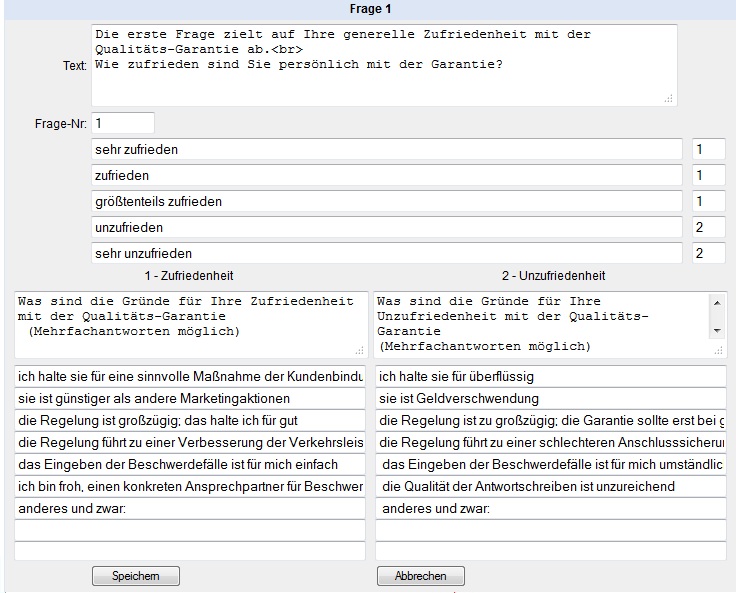The height and width of the screenshot is (593, 736).
Task: Edit 'Eingeben der Beschwerdefälle ist für mich umständlich' field
Action: [x=551, y=465]
